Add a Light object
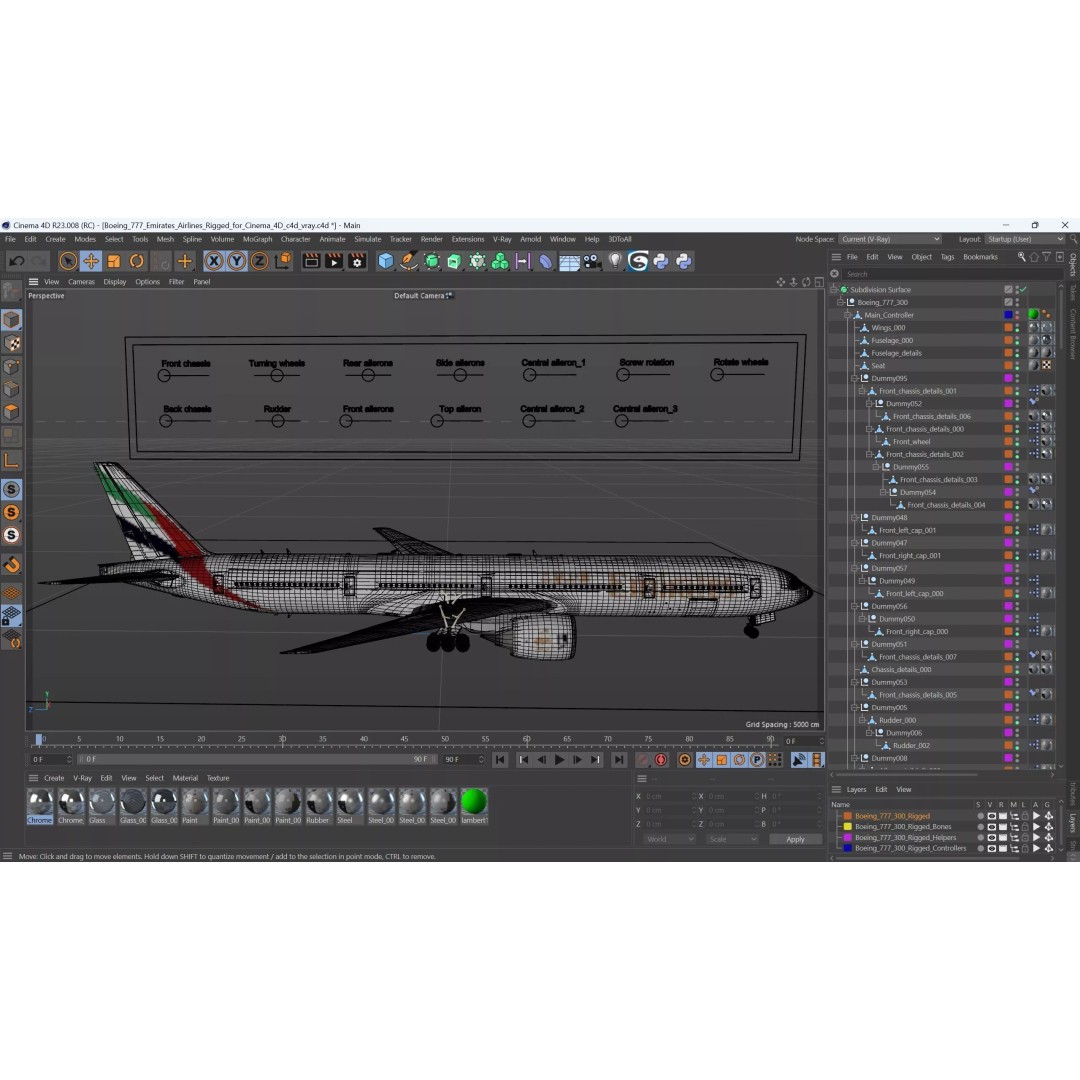 tap(615, 261)
